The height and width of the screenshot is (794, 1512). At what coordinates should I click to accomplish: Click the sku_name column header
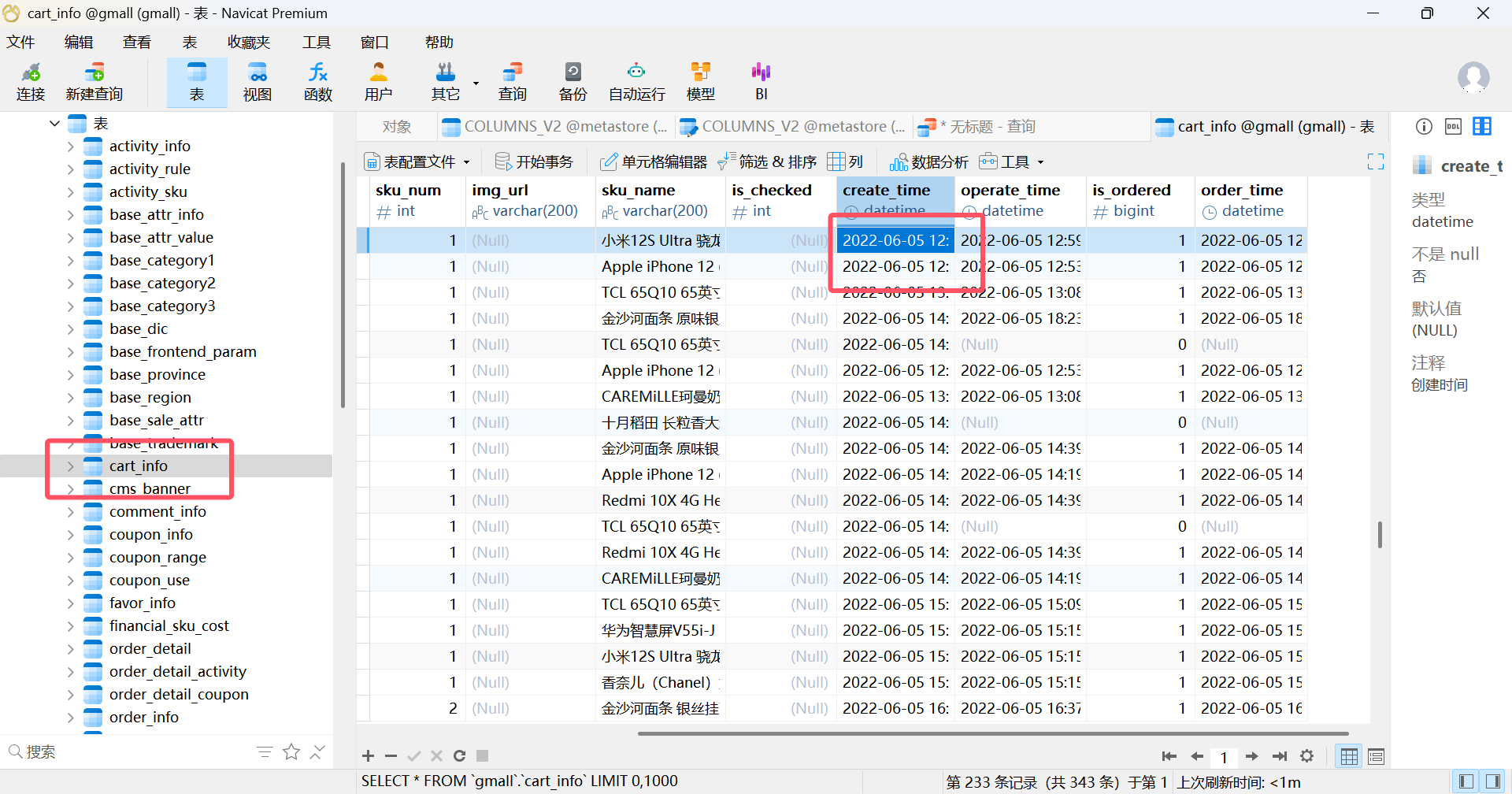pos(660,201)
